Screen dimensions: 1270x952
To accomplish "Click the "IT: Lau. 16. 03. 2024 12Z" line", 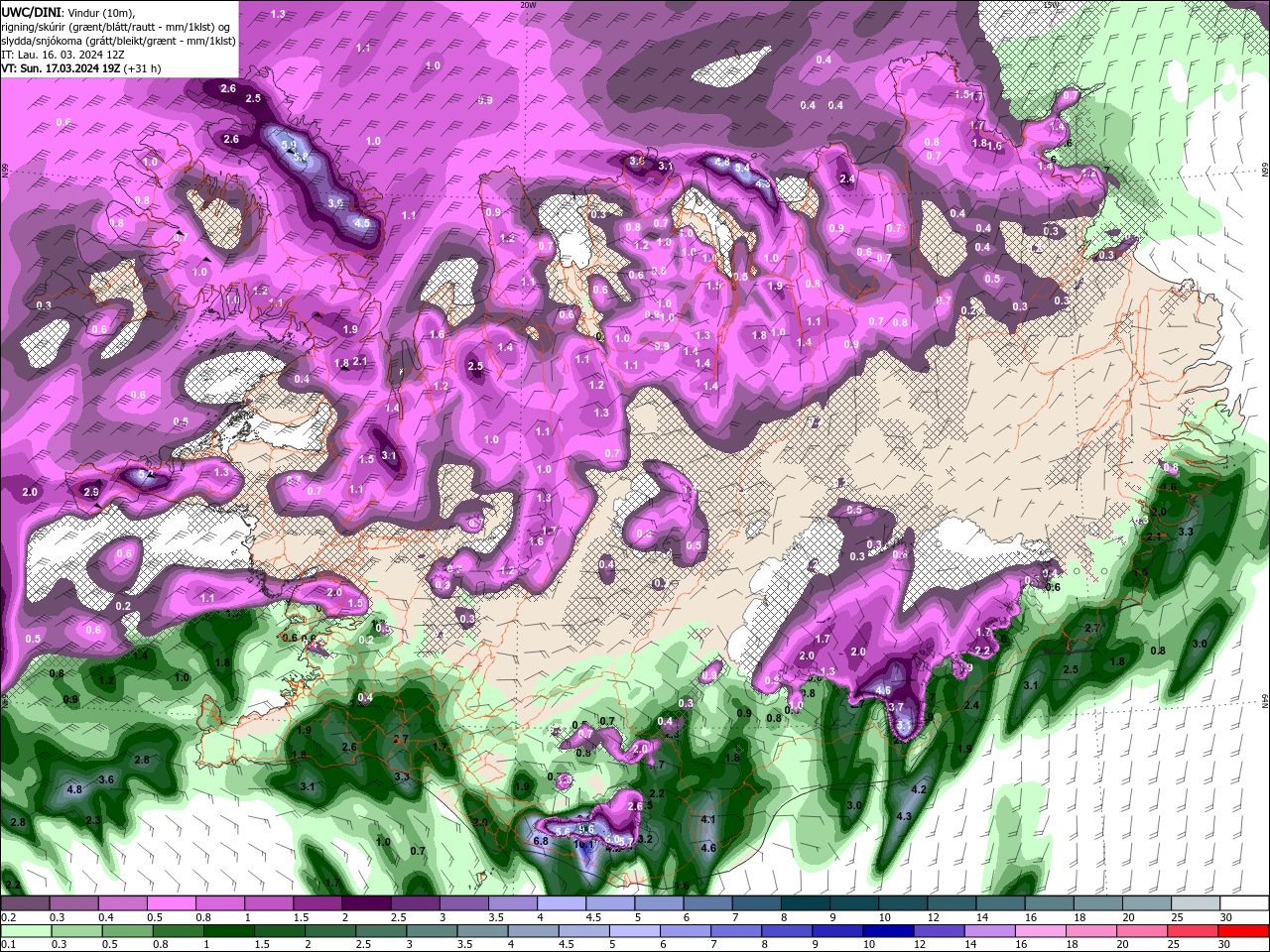I will (61, 55).
